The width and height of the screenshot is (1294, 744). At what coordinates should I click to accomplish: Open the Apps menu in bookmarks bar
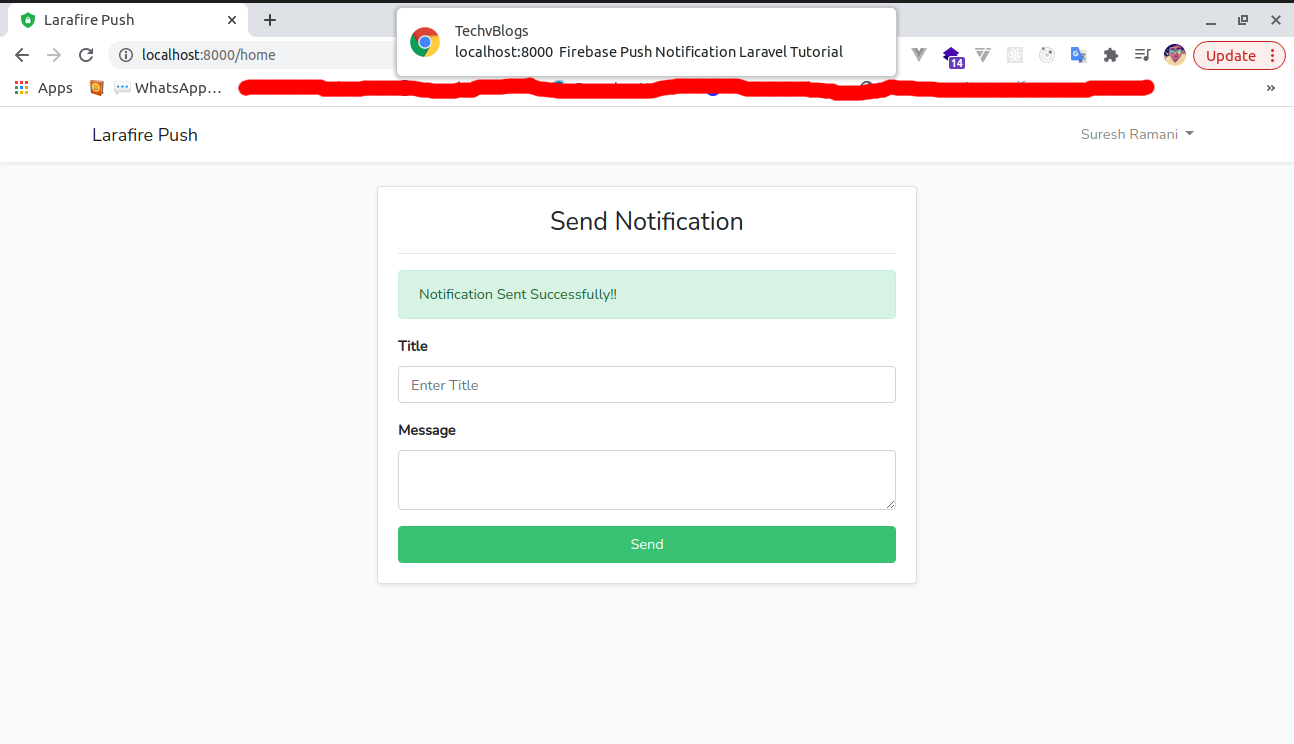pyautogui.click(x=44, y=88)
